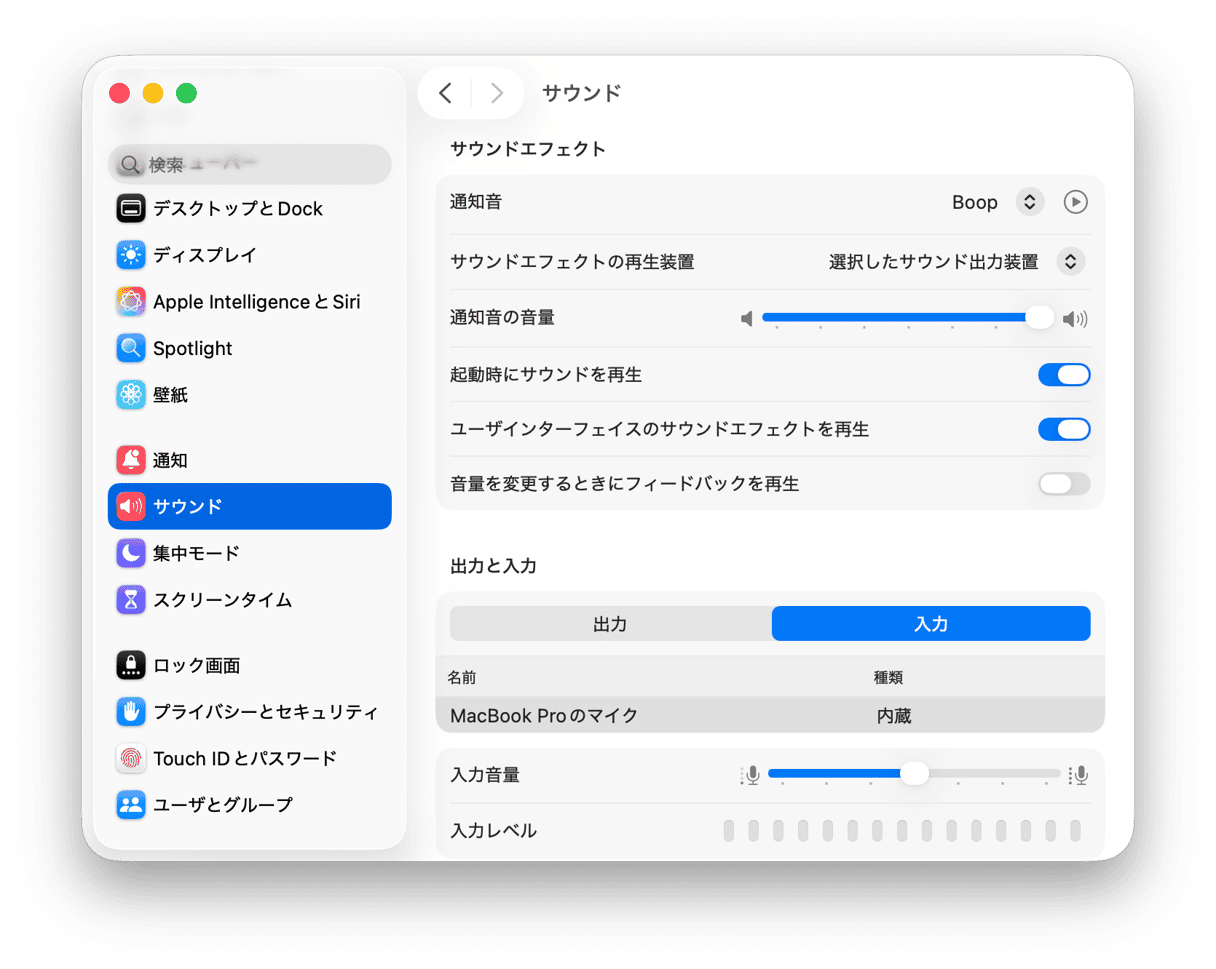Click the 検索 search field
Viewport: 1216px width, 969px height.
pyautogui.click(x=250, y=164)
